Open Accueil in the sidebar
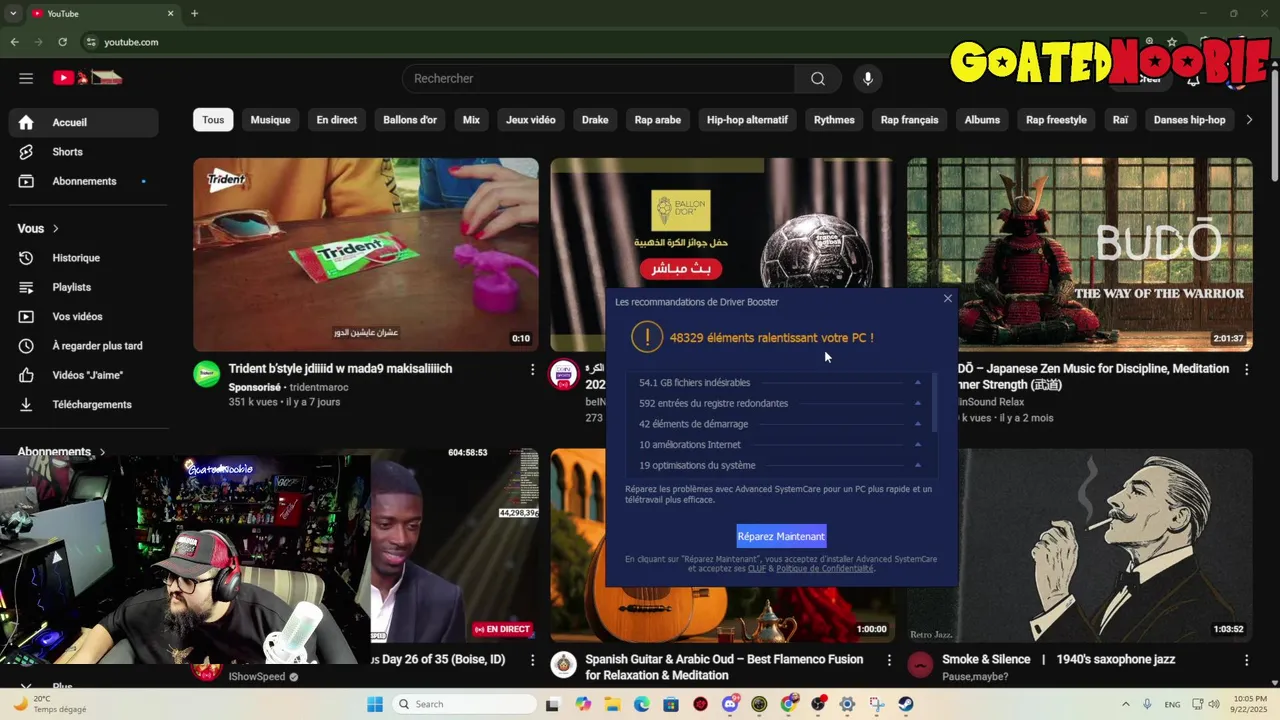The height and width of the screenshot is (720, 1280). click(84, 122)
